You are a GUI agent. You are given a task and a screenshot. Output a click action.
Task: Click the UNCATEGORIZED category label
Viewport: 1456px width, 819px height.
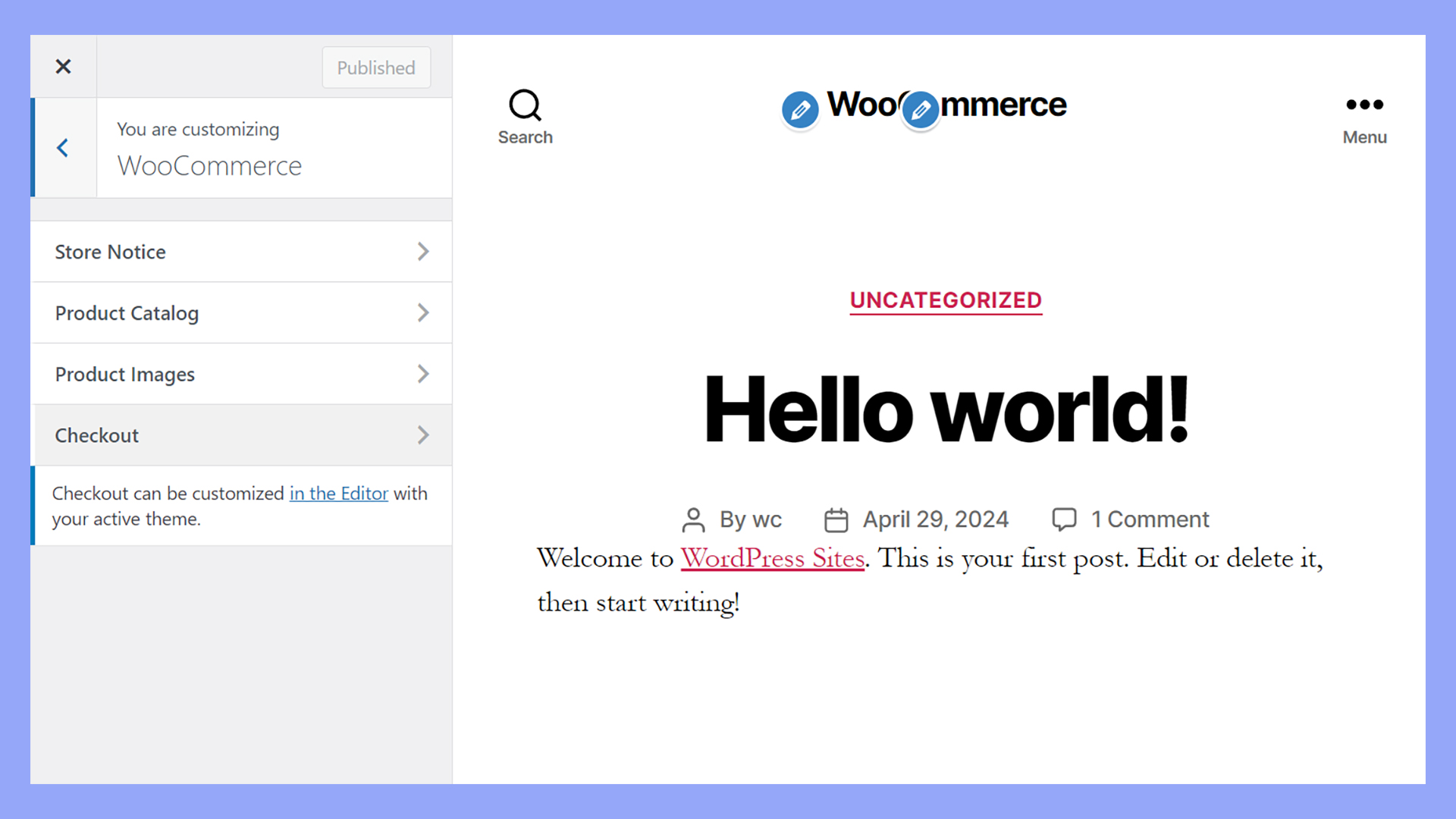[x=946, y=301]
